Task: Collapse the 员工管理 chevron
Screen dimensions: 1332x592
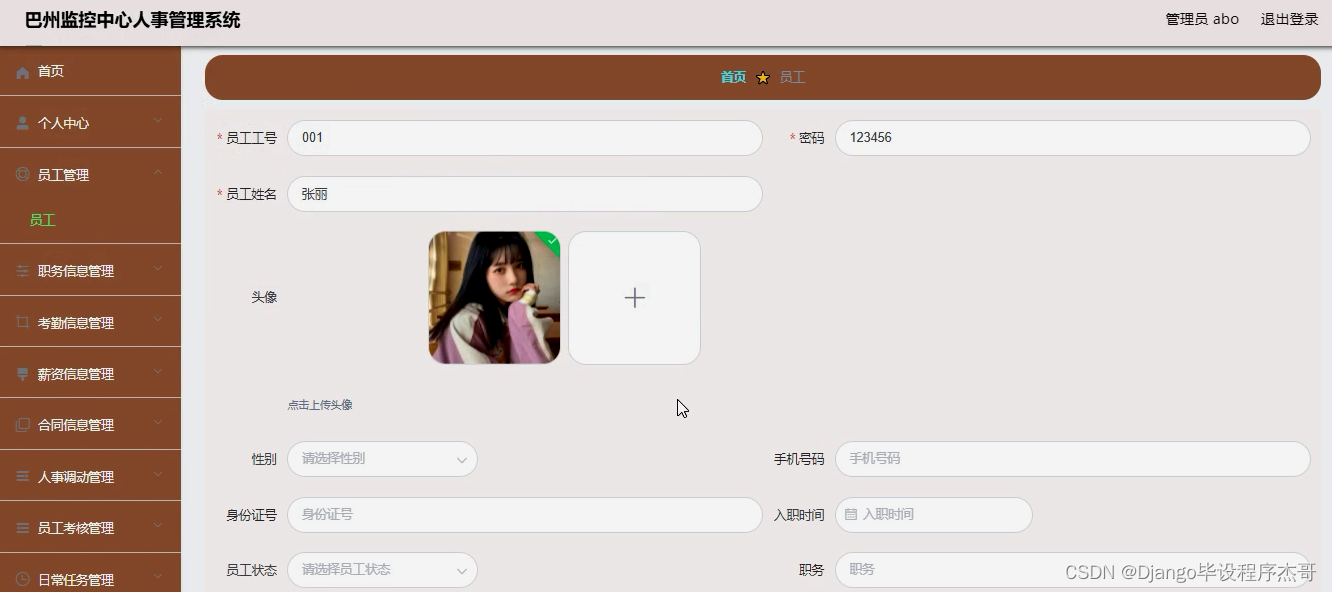Action: tap(158, 173)
